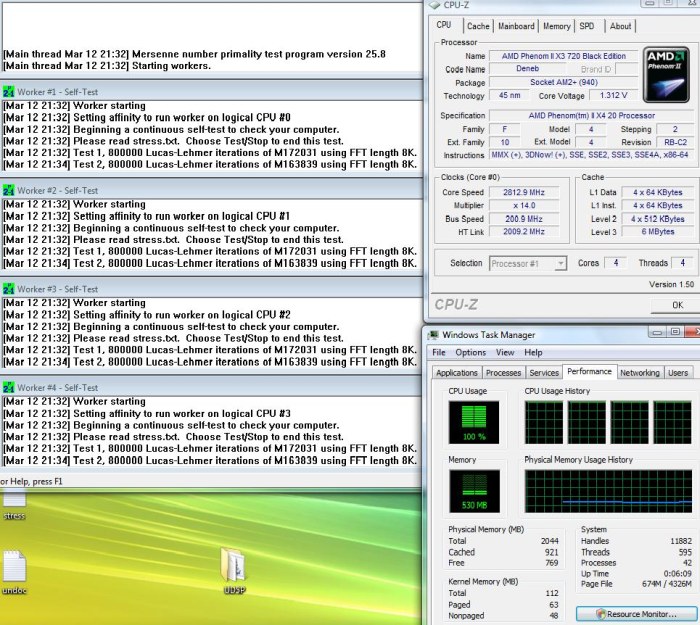Switch to Processes tab in Task Manager
The width and height of the screenshot is (700, 625).
pos(503,373)
